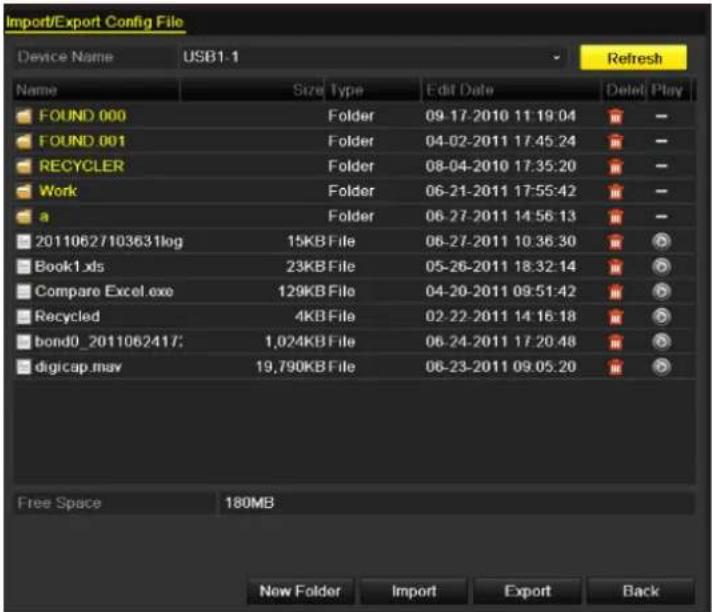This screenshot has height=612, width=712.
Task: Select the Compare Excel.exe file name
Action: pos(104,291)
